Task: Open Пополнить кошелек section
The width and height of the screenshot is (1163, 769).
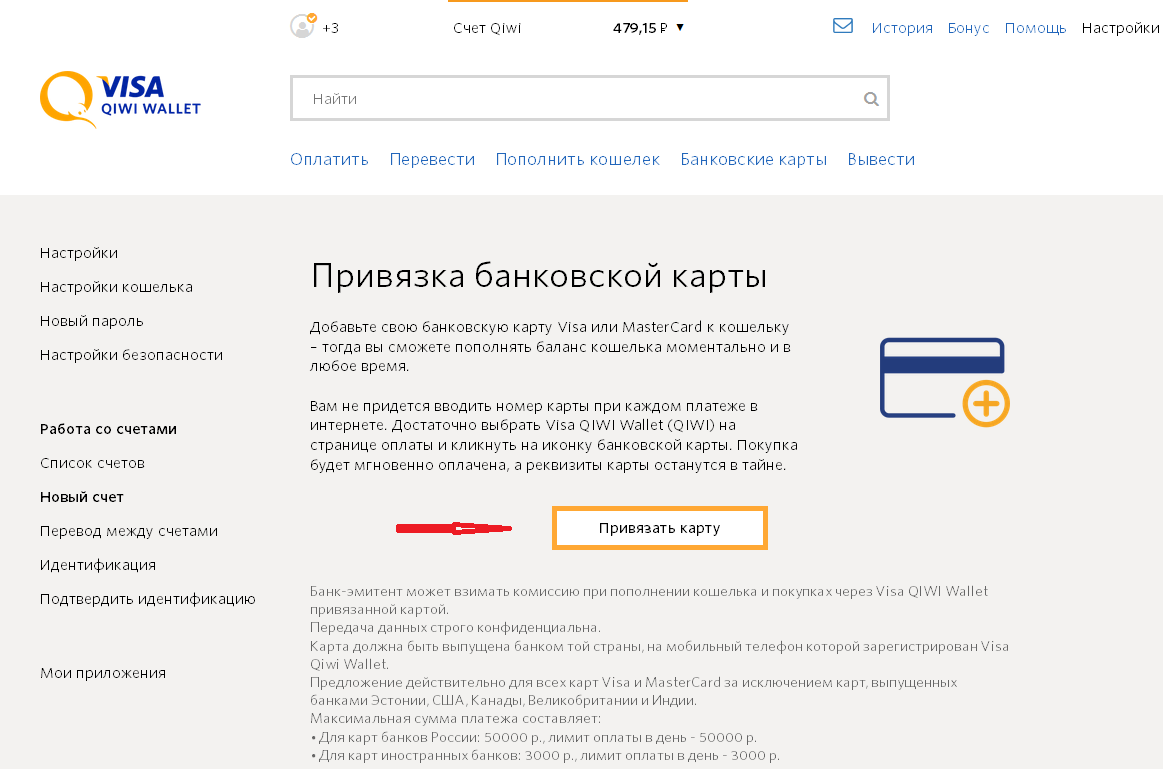Action: 577,160
